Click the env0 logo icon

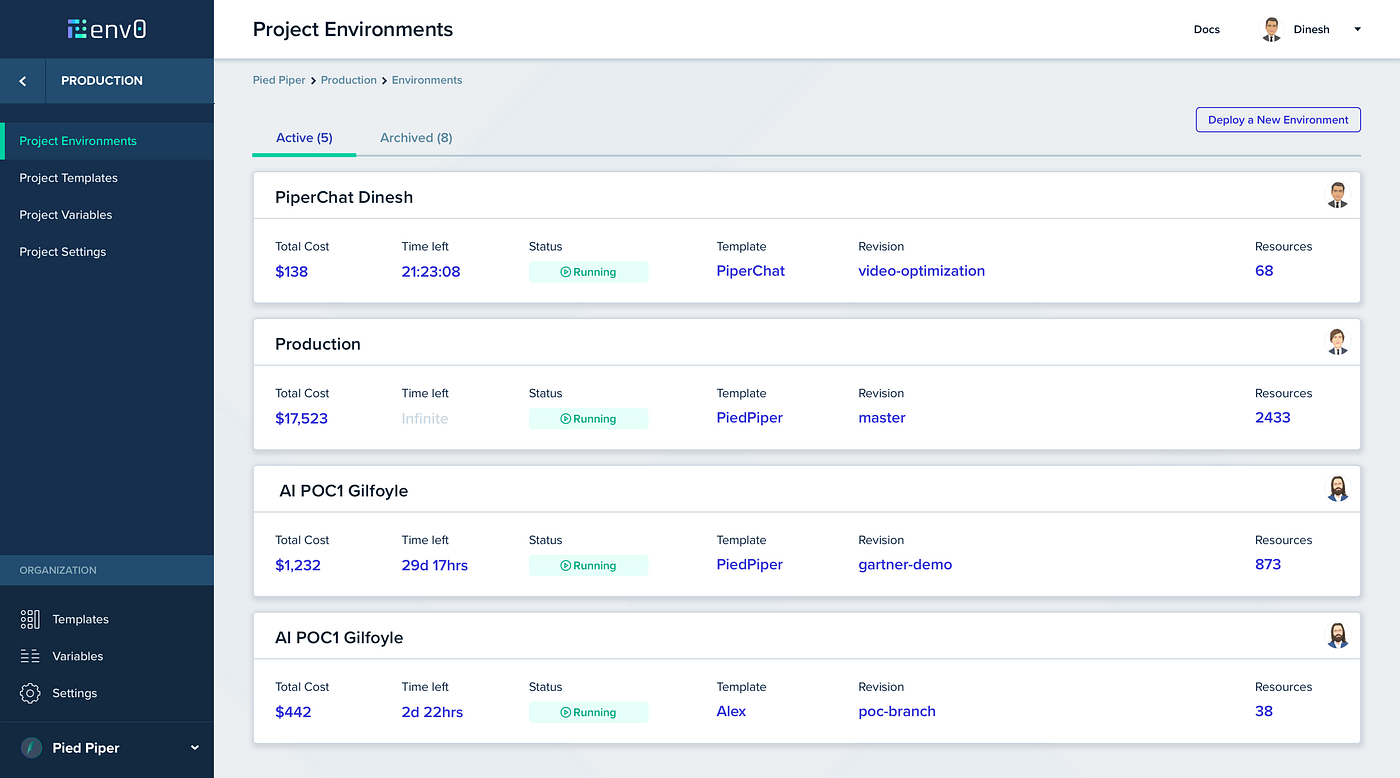(77, 29)
